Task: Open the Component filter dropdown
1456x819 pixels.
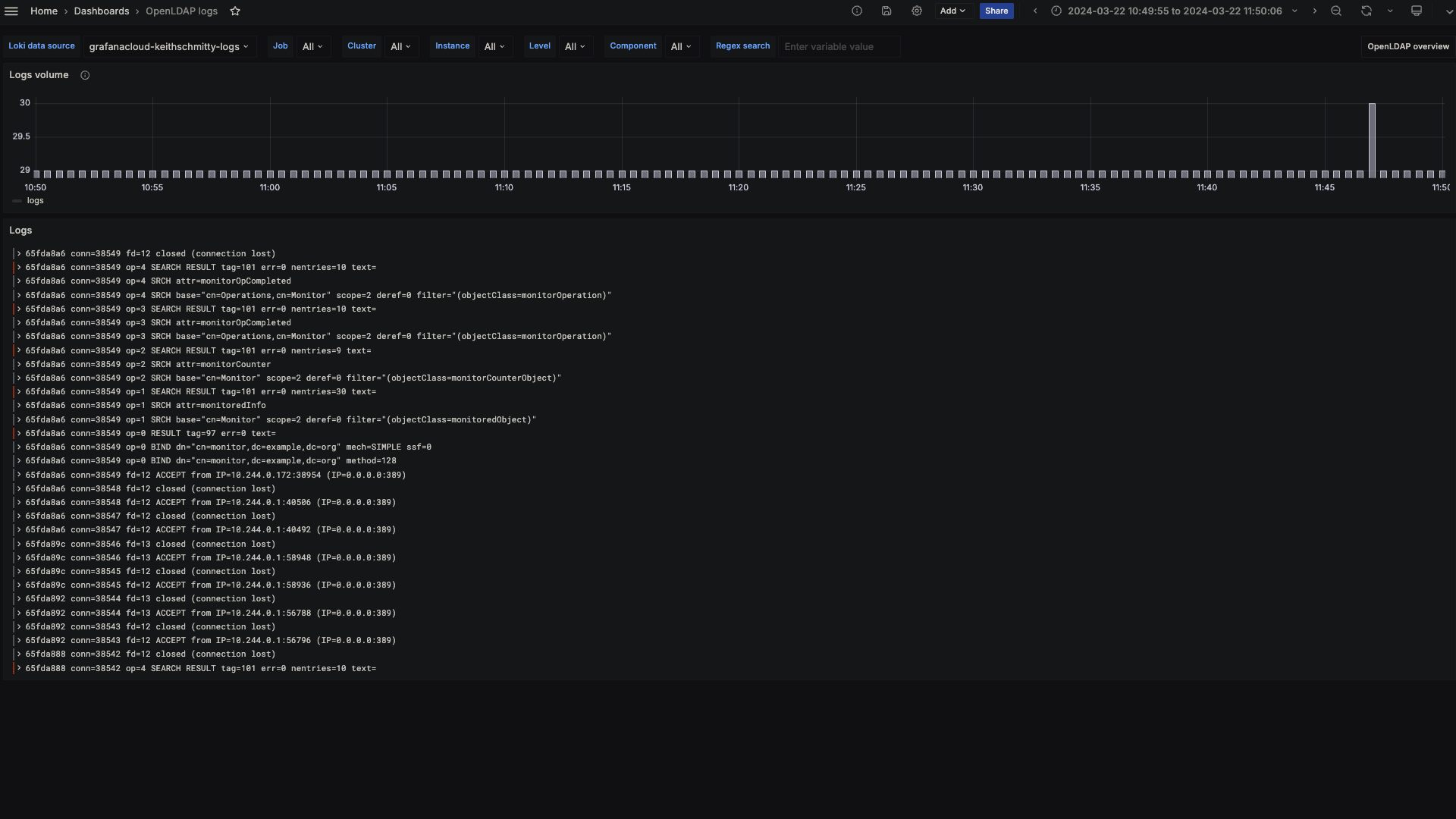Action: 680,46
